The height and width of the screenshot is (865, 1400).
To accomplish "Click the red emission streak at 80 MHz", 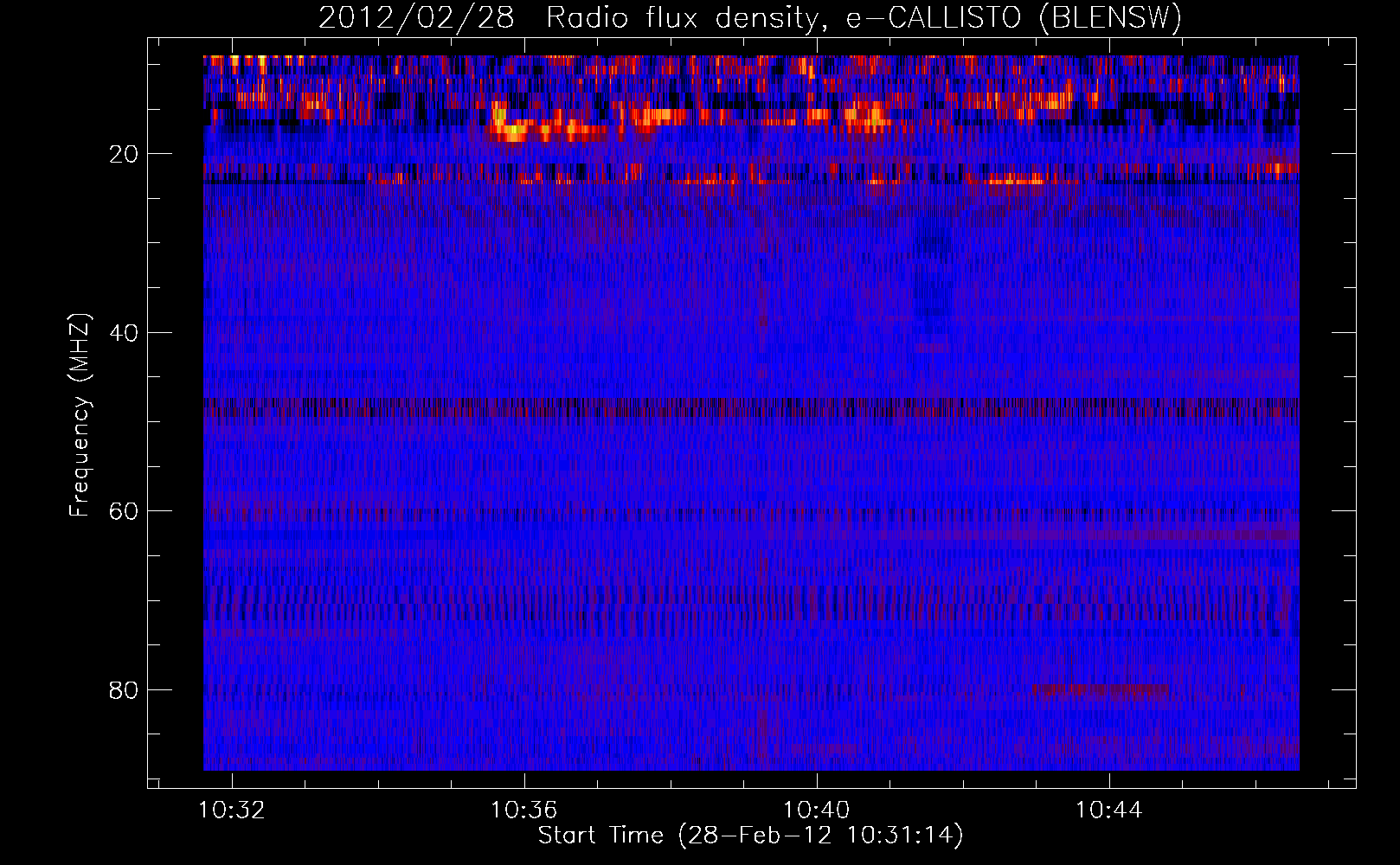I will [x=1101, y=690].
